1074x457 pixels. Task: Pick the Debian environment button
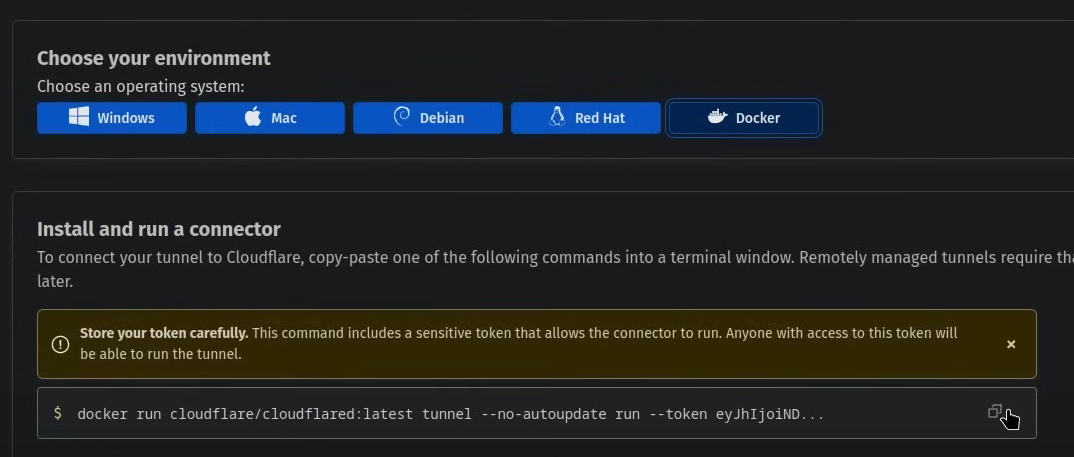[x=428, y=118]
